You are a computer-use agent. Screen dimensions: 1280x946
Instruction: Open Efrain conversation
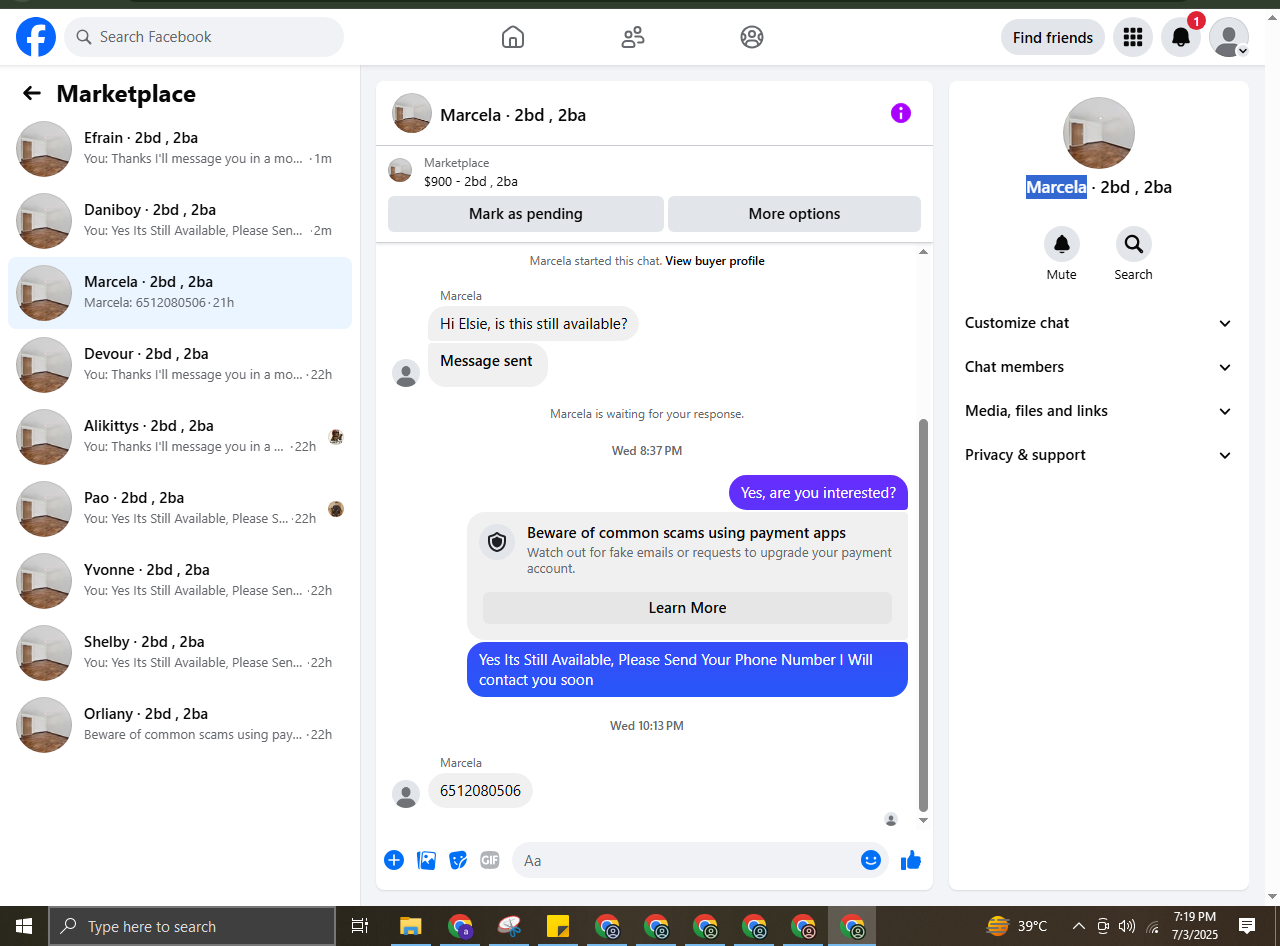(x=180, y=149)
